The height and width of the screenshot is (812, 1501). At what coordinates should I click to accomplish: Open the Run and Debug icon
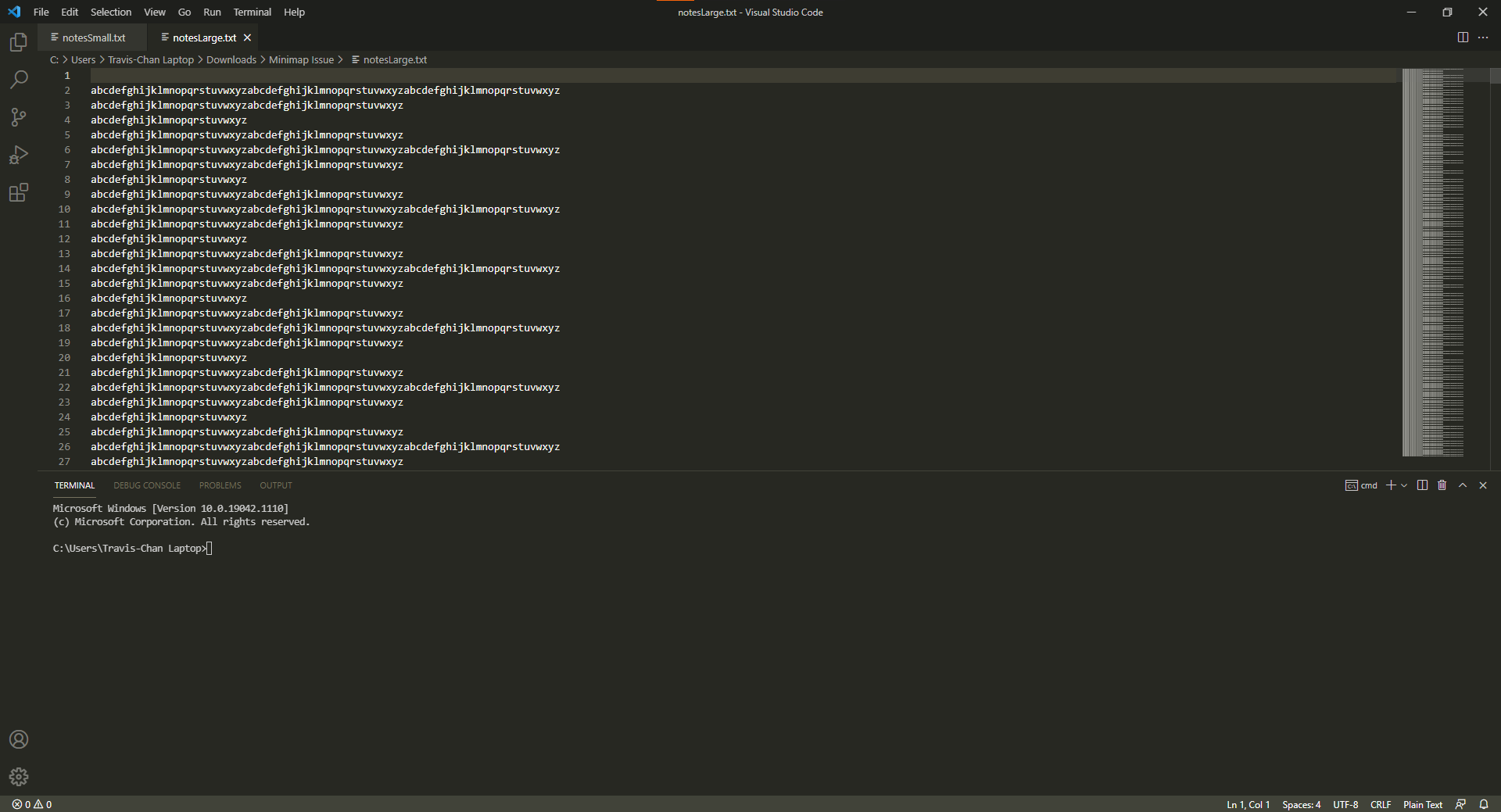(18, 155)
